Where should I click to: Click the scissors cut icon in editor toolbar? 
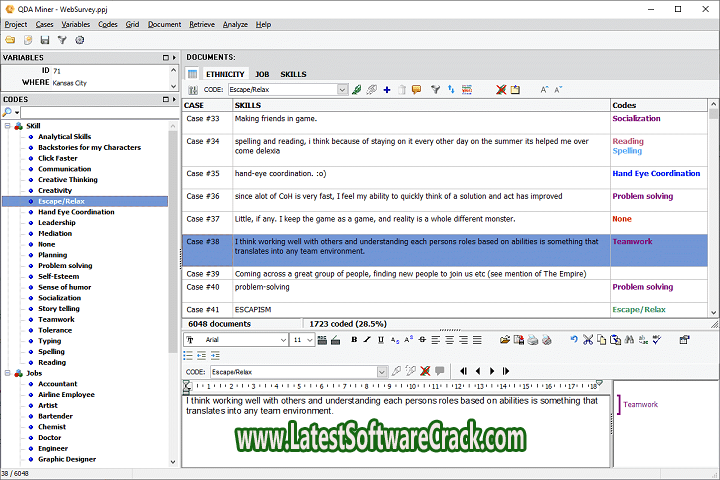(x=588, y=340)
